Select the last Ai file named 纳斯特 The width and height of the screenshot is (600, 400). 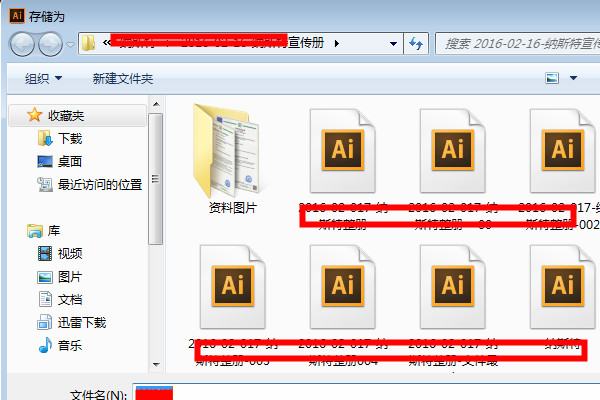[562, 299]
